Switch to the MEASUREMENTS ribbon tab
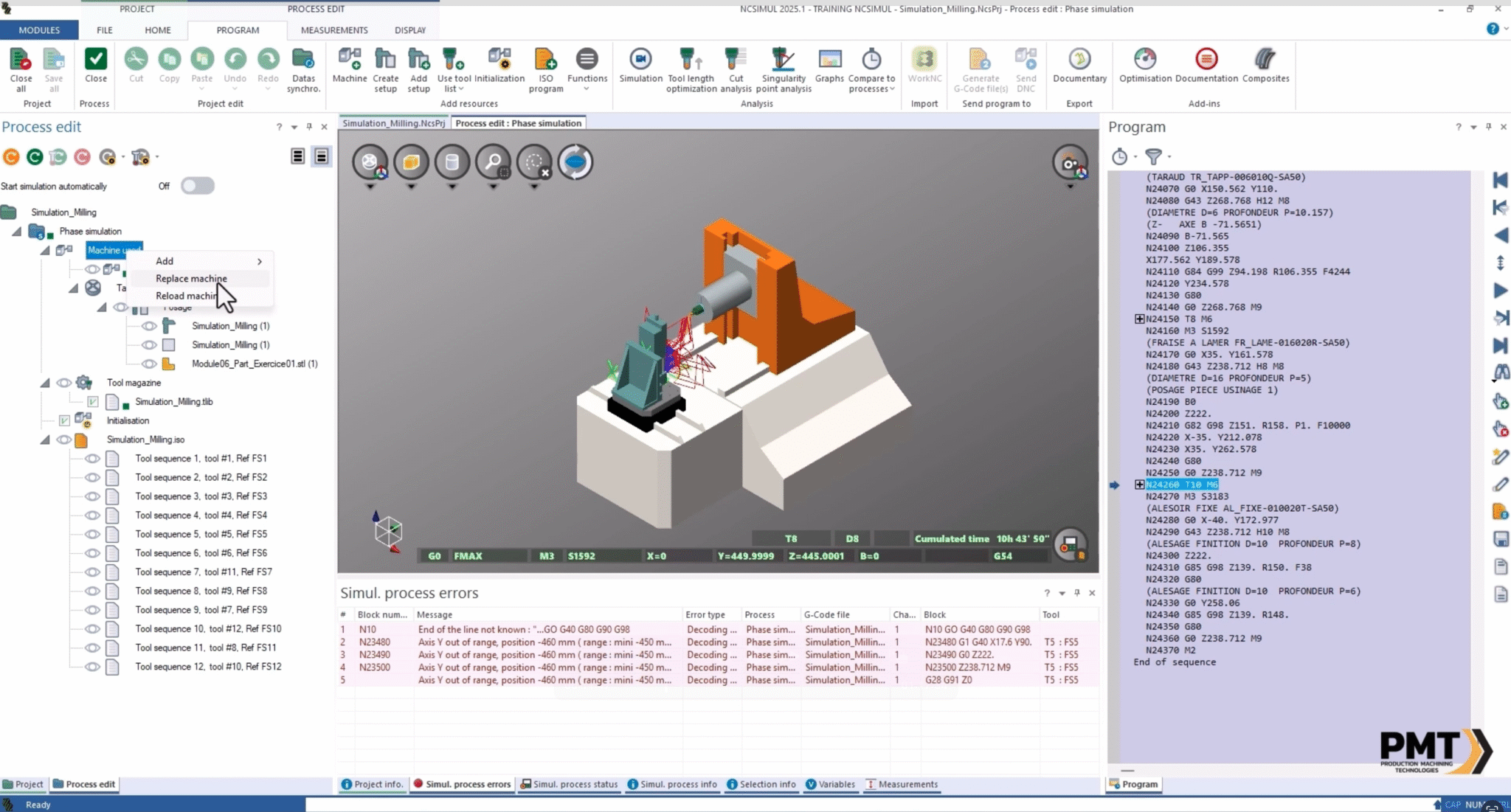 coord(334,30)
